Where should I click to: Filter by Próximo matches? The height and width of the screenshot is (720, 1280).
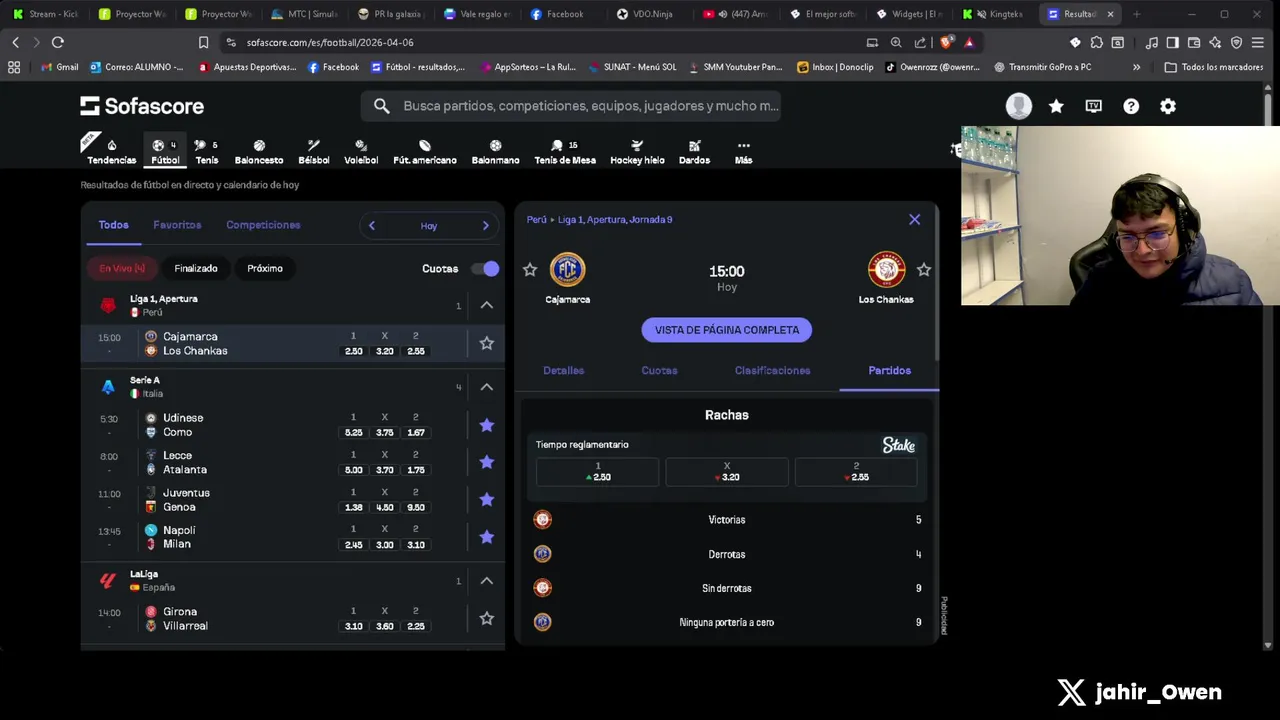(265, 268)
